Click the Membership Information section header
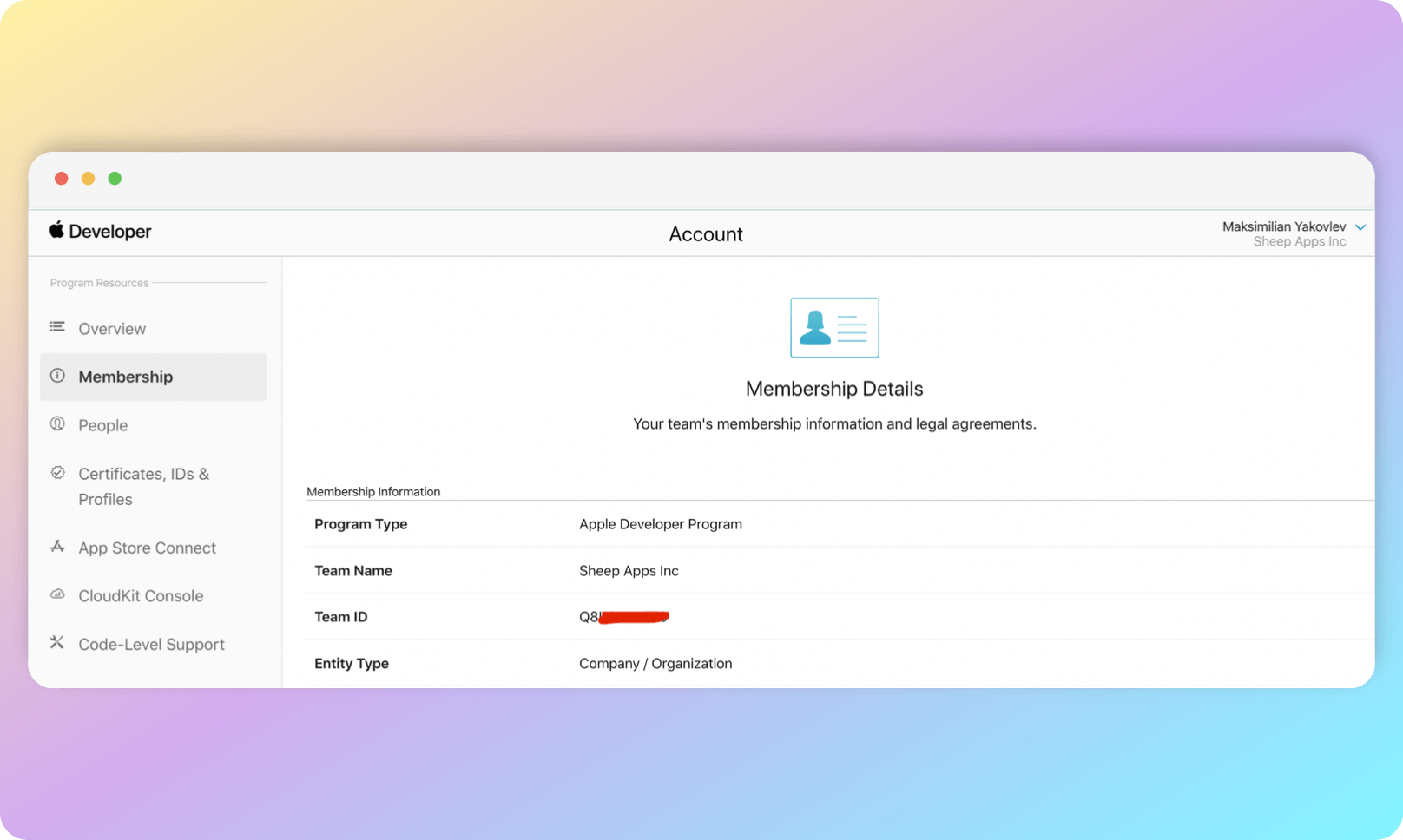Screen dimensions: 1403x840 (373, 492)
